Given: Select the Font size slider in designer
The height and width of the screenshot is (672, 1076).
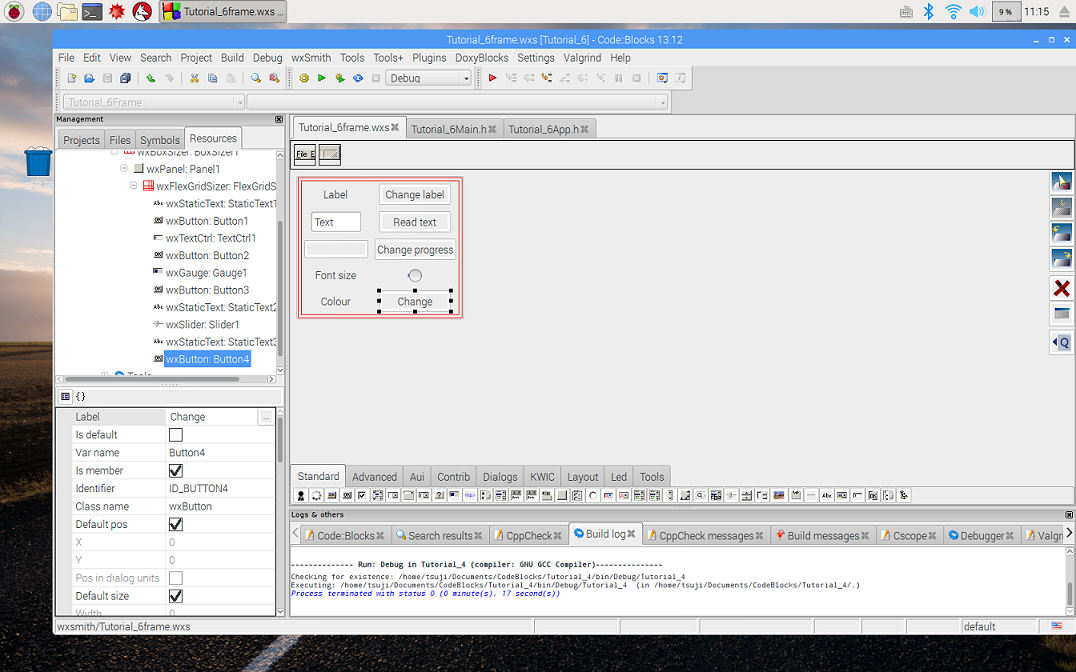Looking at the screenshot, I should (414, 275).
